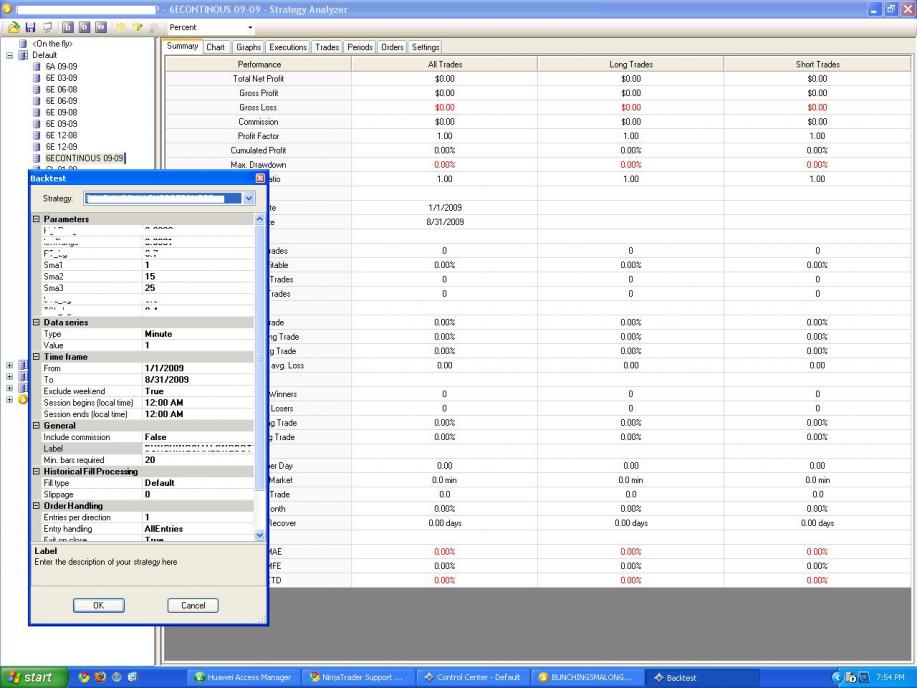Click the Backtest properties scrollbar up arrow
Viewport: 917px width, 688px height.
260,219
